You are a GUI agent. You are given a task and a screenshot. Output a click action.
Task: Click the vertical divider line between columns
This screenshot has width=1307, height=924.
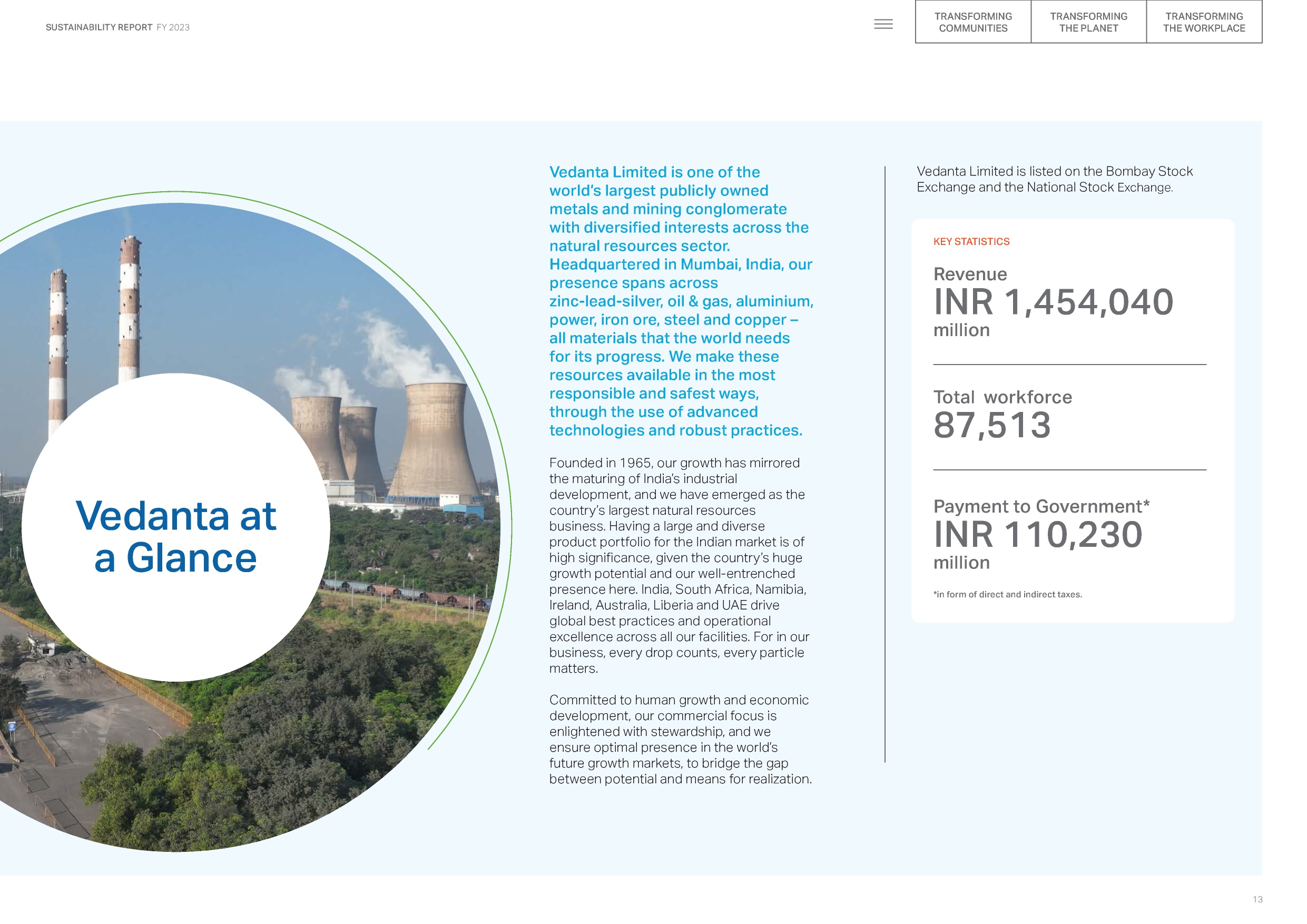pyautogui.click(x=885, y=464)
